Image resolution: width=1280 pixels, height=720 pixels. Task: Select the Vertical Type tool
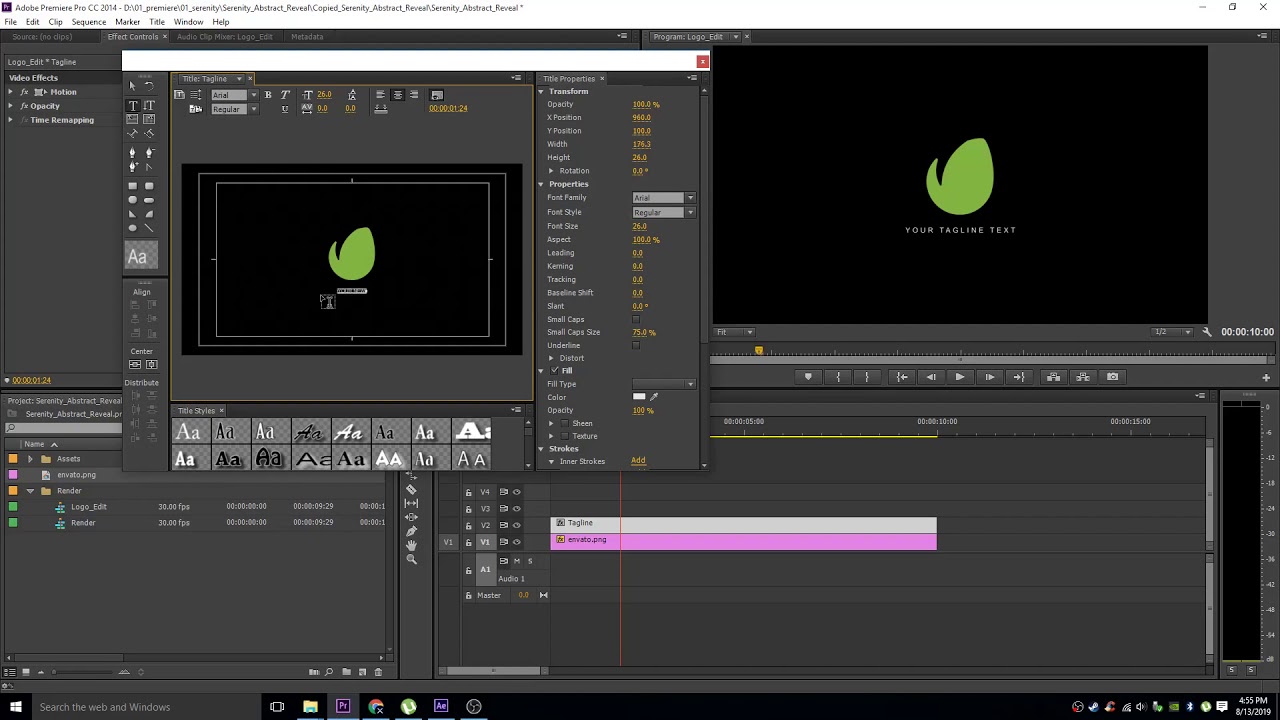point(149,106)
